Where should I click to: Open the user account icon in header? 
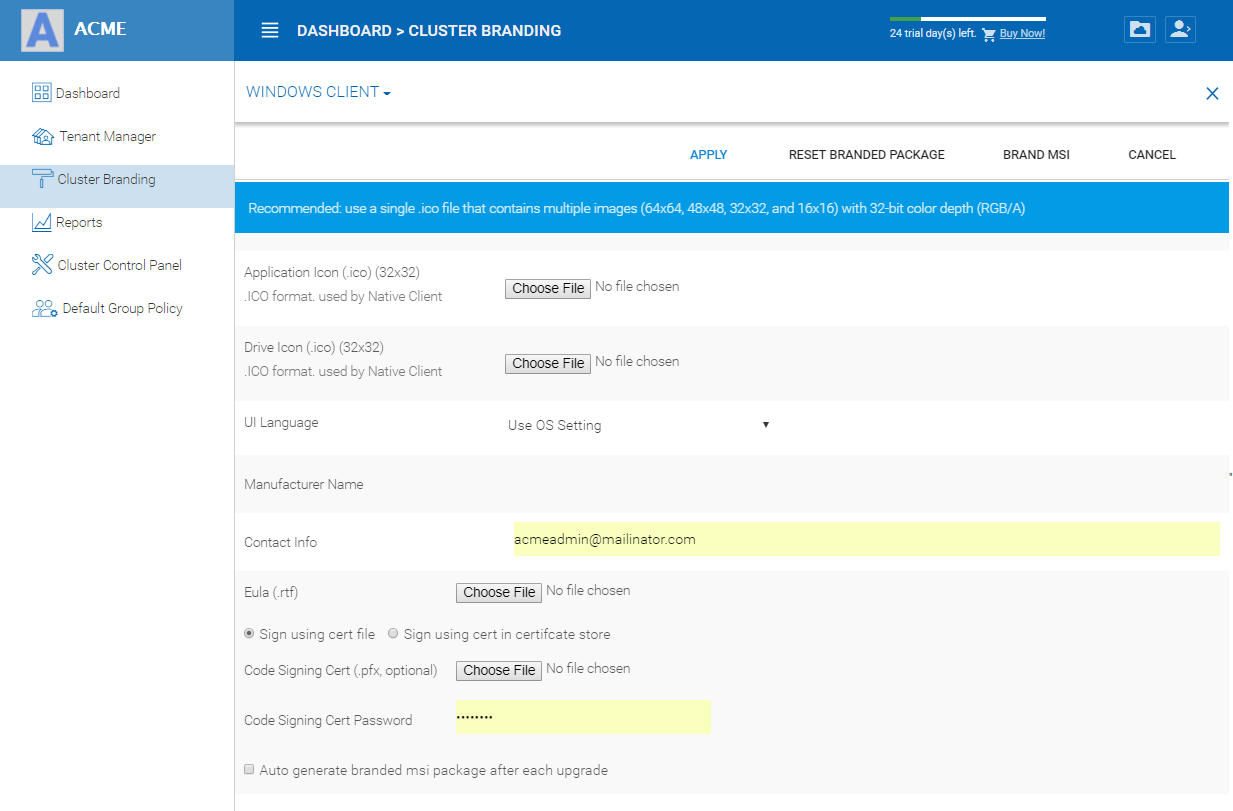click(x=1180, y=29)
